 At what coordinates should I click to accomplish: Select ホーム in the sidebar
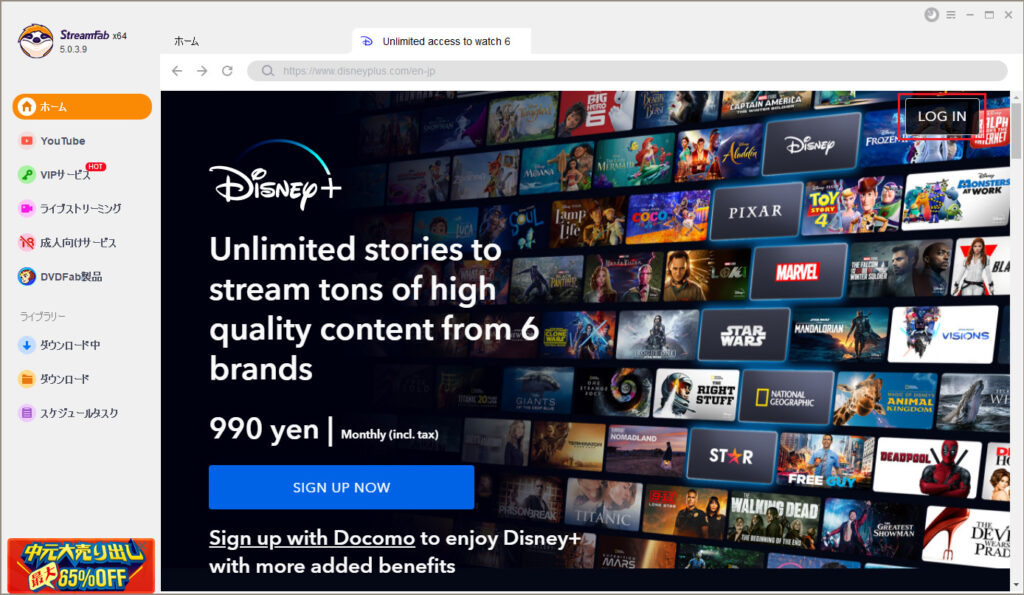point(82,106)
